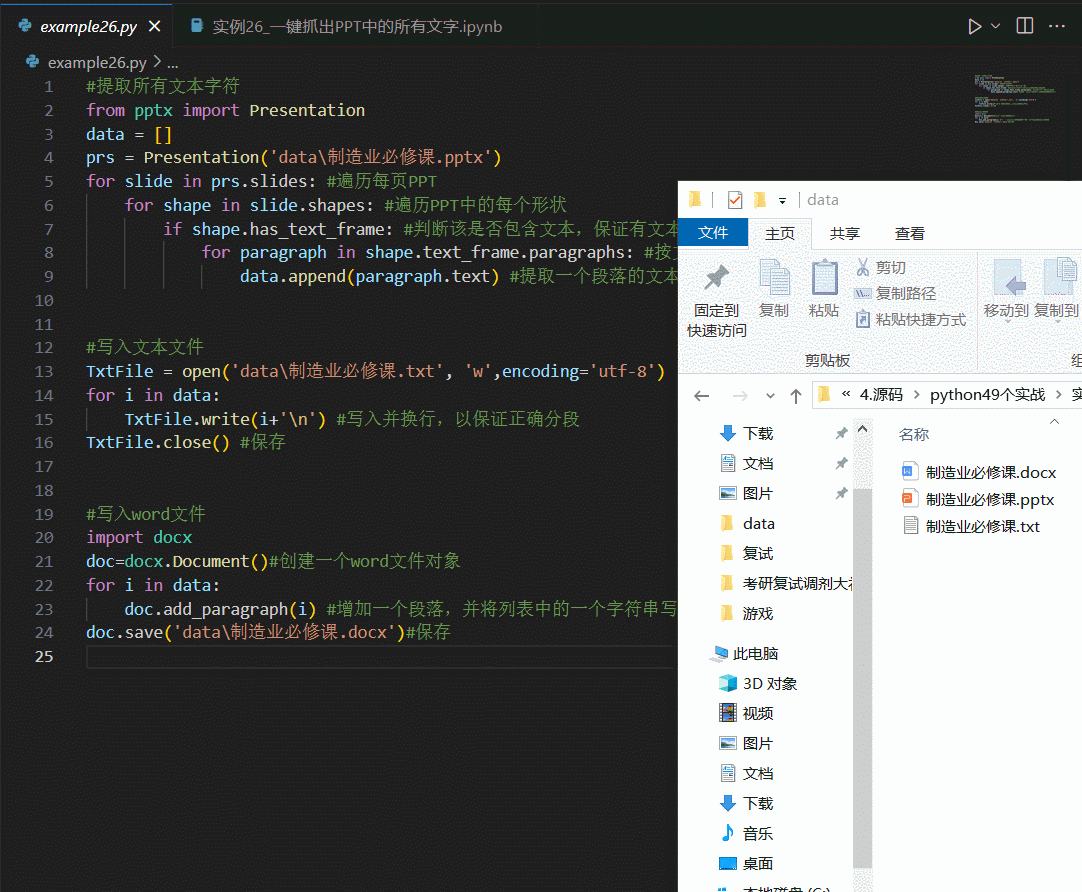Select the 查看 ribbon tab
The height and width of the screenshot is (892, 1082).
coord(909,233)
